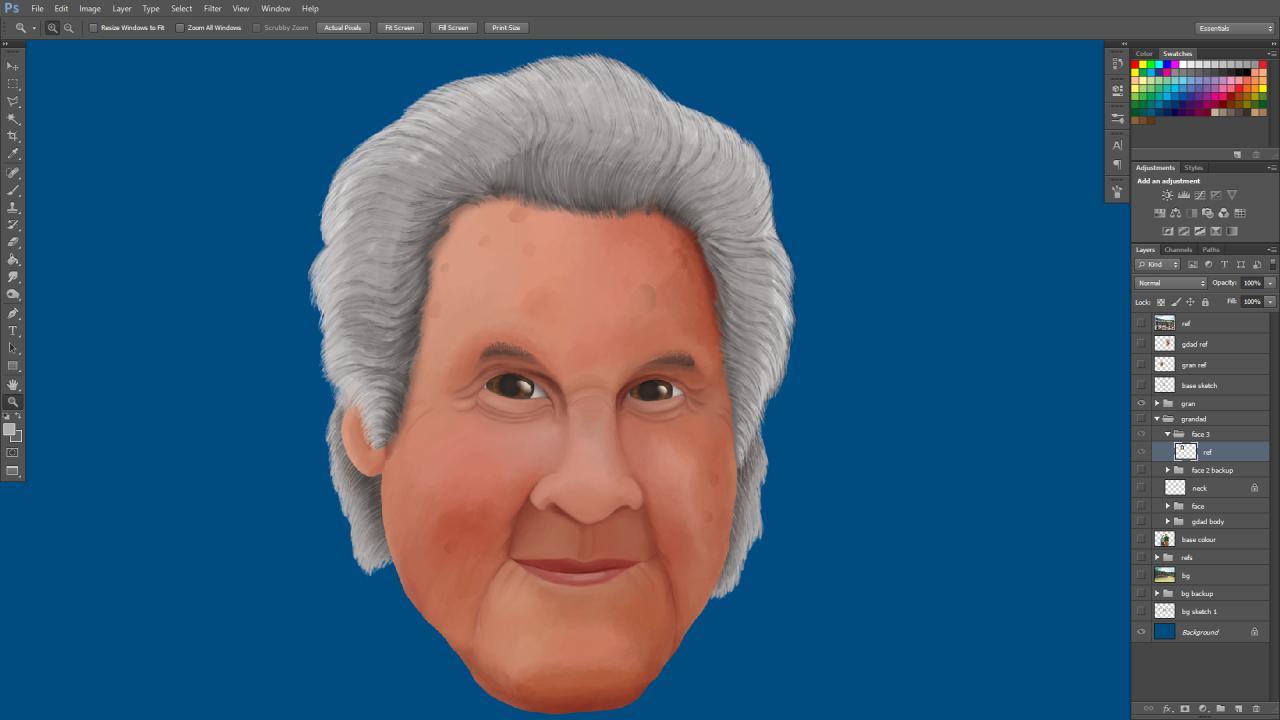The image size is (1280, 720).
Task: Enable Resize Windows to Fit checkbox
Action: 94,28
